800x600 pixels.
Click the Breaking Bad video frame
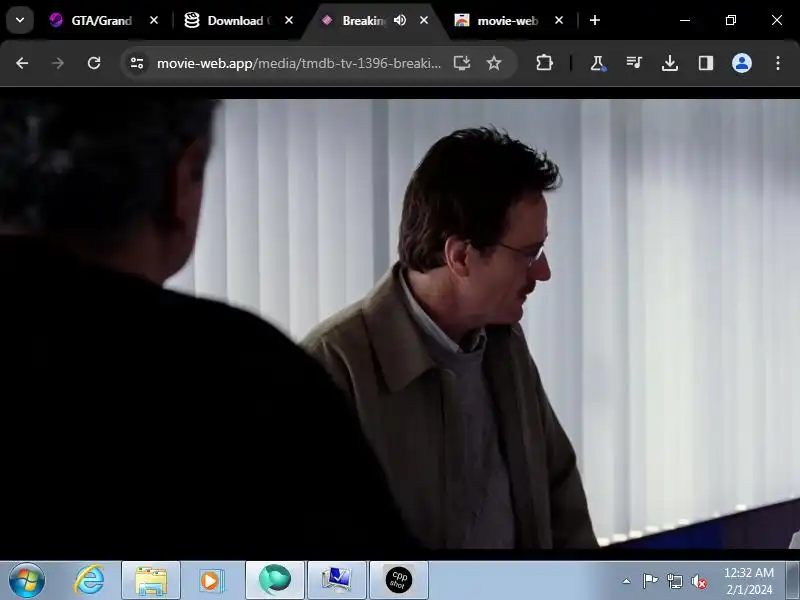click(x=400, y=324)
